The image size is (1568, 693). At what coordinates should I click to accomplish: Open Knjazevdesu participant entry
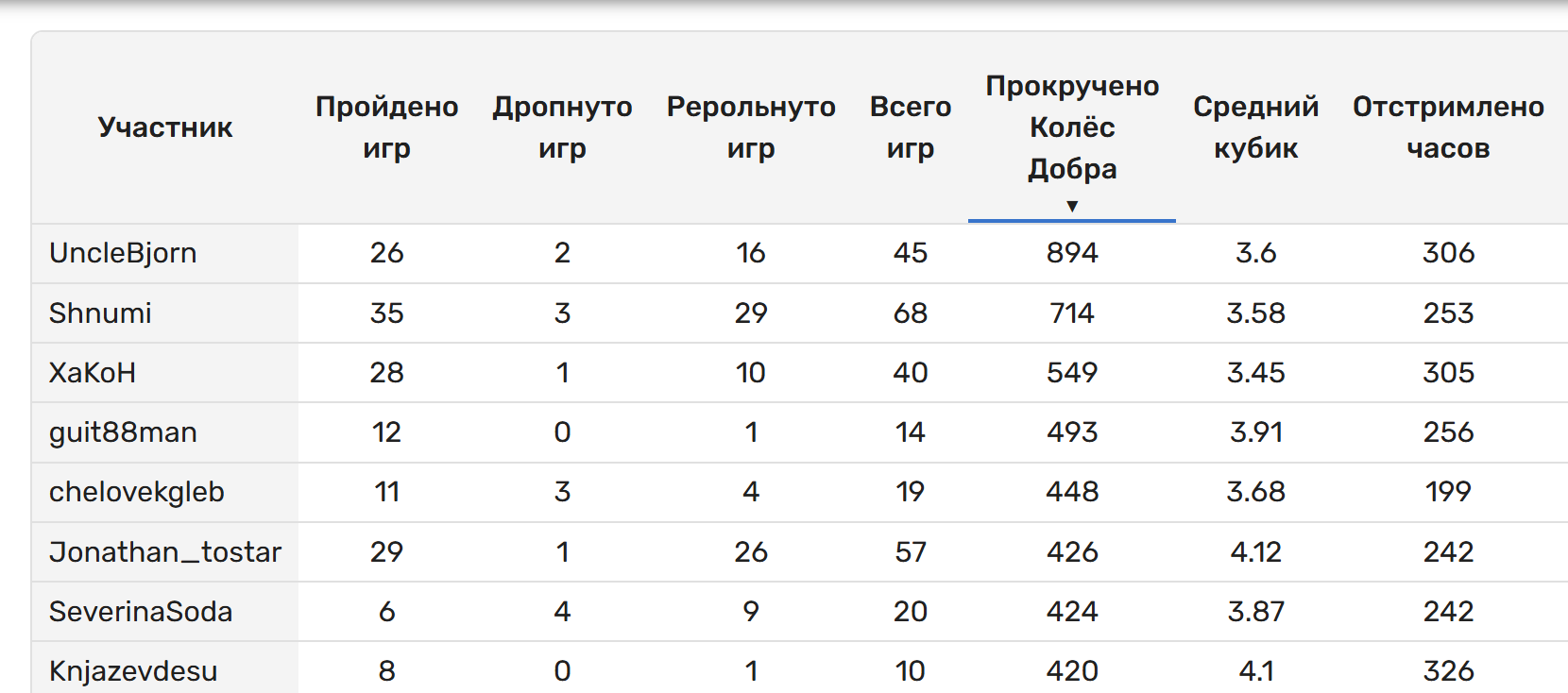tap(133, 671)
